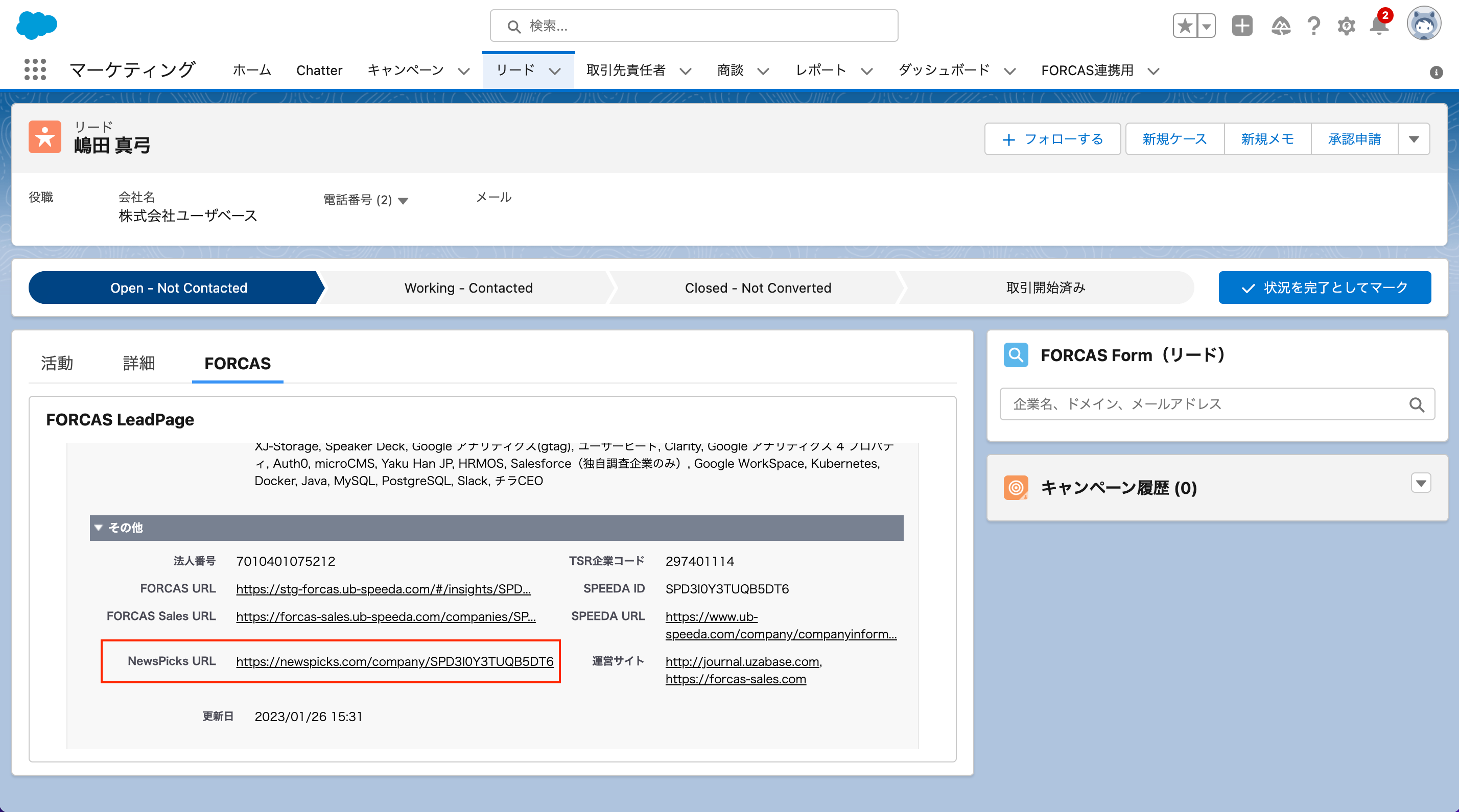Open the NewsPicks URL link
The width and height of the screenshot is (1459, 812).
tap(394, 661)
